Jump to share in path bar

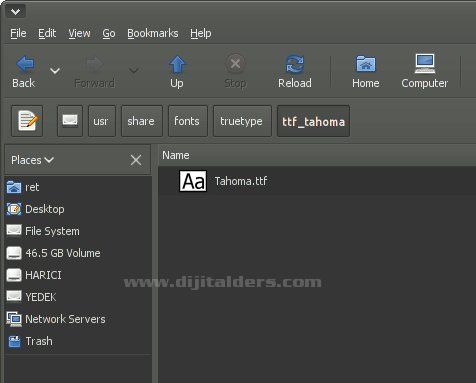pos(142,121)
